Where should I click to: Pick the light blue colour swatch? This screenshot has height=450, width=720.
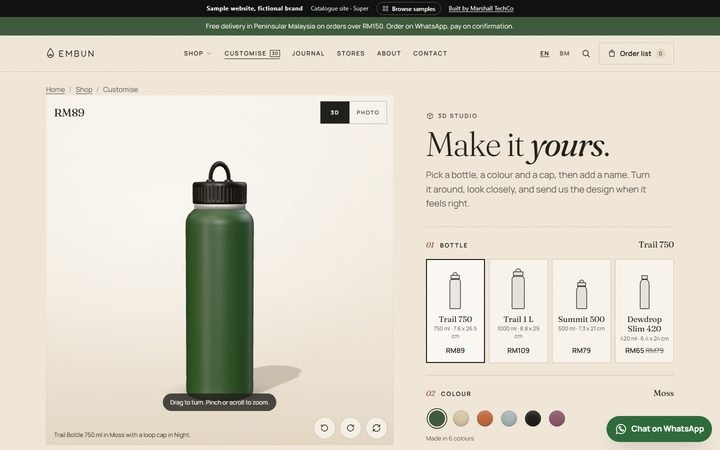509,418
